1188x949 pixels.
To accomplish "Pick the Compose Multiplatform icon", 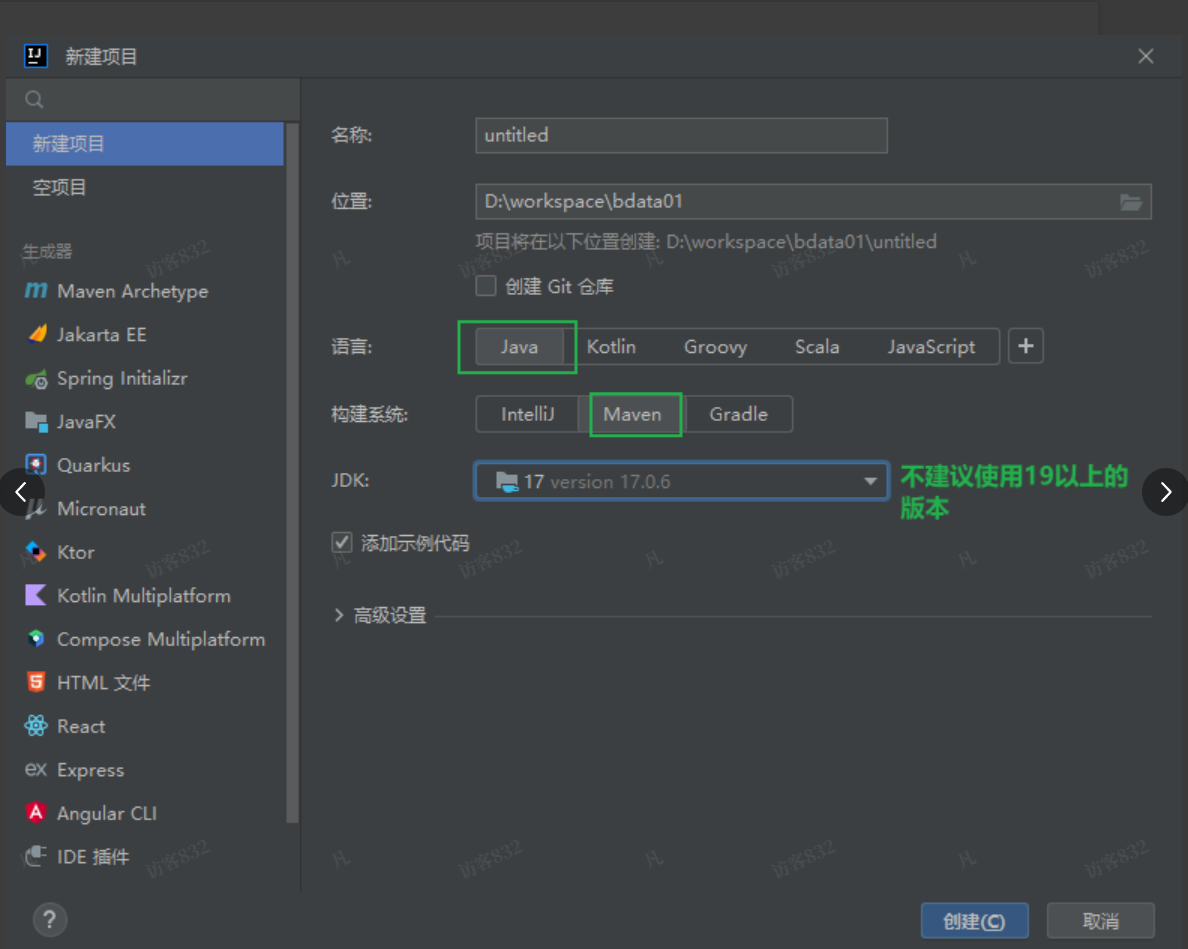I will [x=36, y=638].
